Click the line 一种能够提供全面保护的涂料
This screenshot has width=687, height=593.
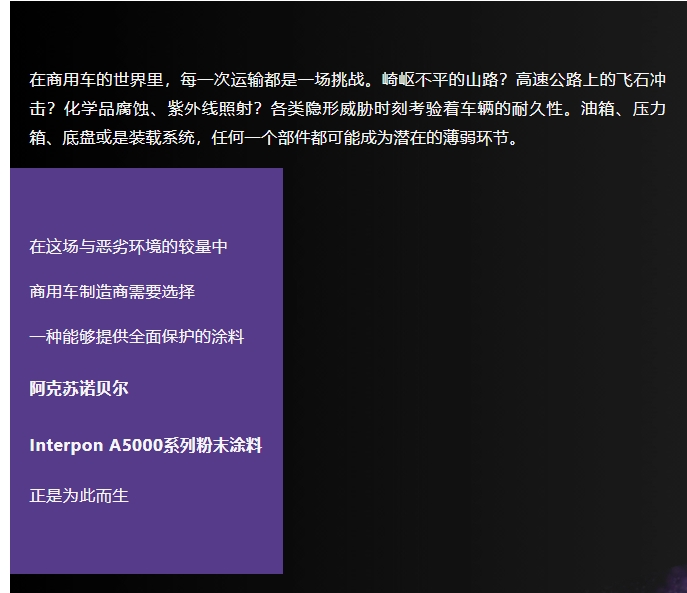tap(136, 337)
